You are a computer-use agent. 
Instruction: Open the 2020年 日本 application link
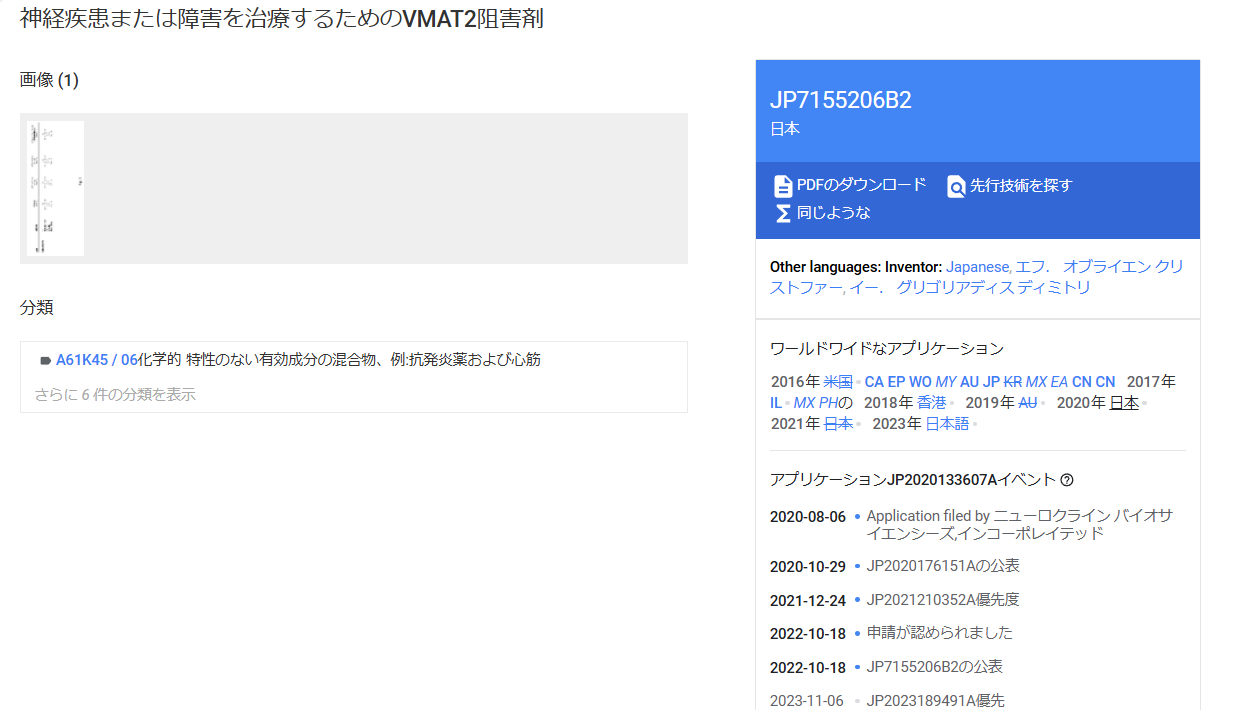(1124, 403)
